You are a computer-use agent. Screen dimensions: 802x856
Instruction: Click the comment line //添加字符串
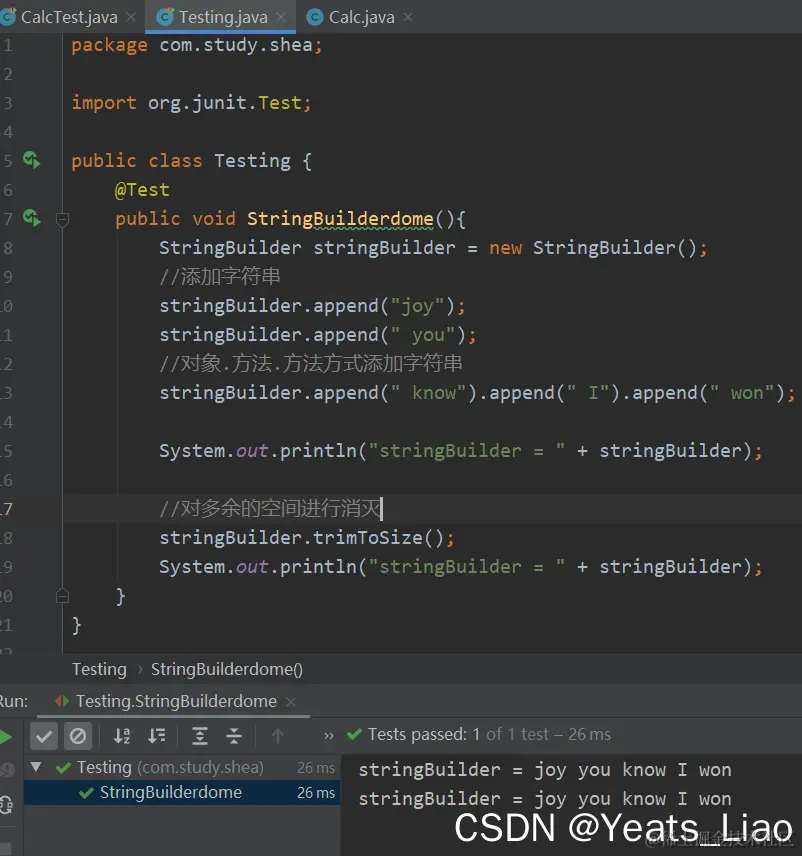[x=219, y=277]
